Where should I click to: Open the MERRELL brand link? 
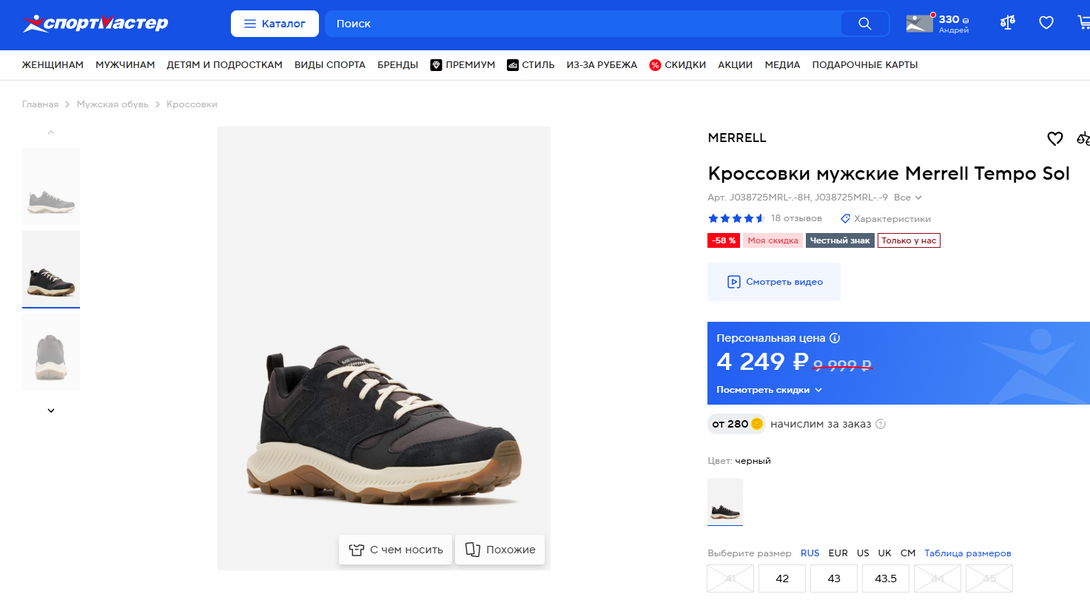[737, 138]
